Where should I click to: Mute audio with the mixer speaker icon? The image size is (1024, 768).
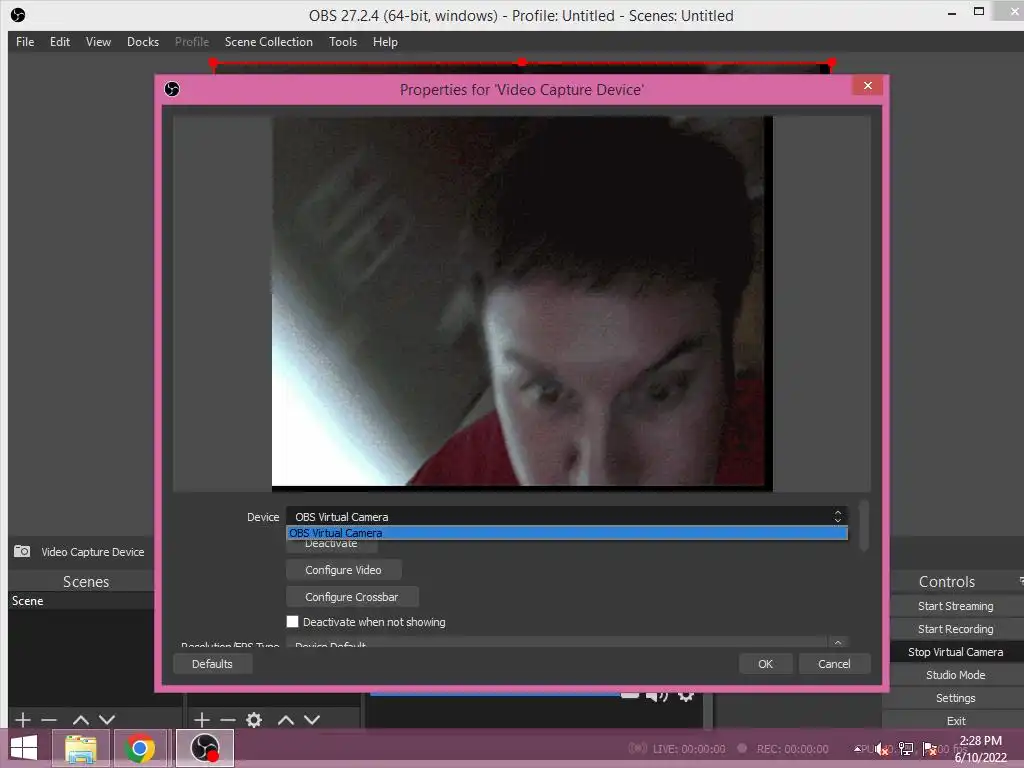(656, 696)
